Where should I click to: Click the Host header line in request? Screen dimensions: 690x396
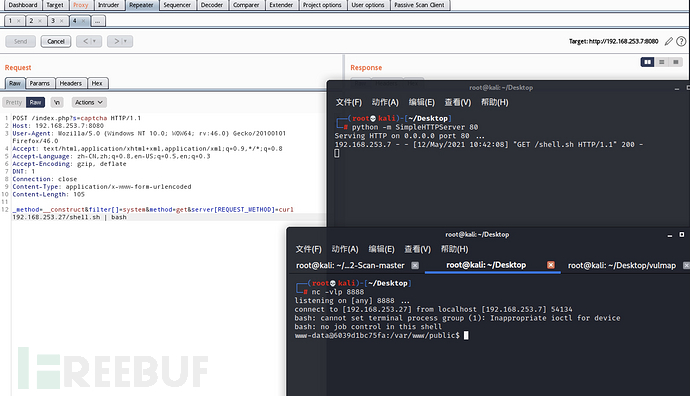pos(58,126)
